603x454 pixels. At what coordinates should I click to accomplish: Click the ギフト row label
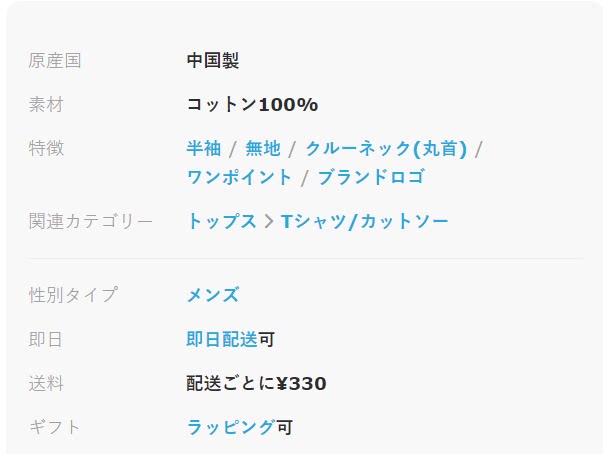click(55, 428)
